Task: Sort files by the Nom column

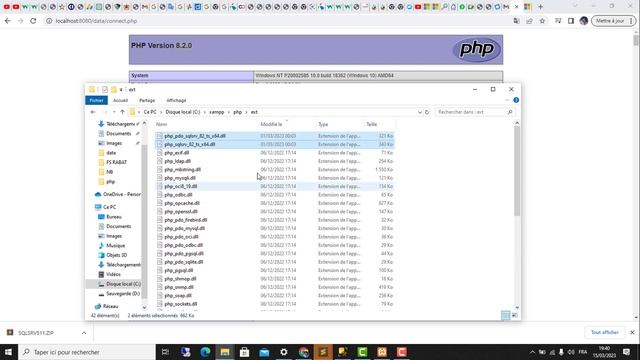Action: (162, 124)
